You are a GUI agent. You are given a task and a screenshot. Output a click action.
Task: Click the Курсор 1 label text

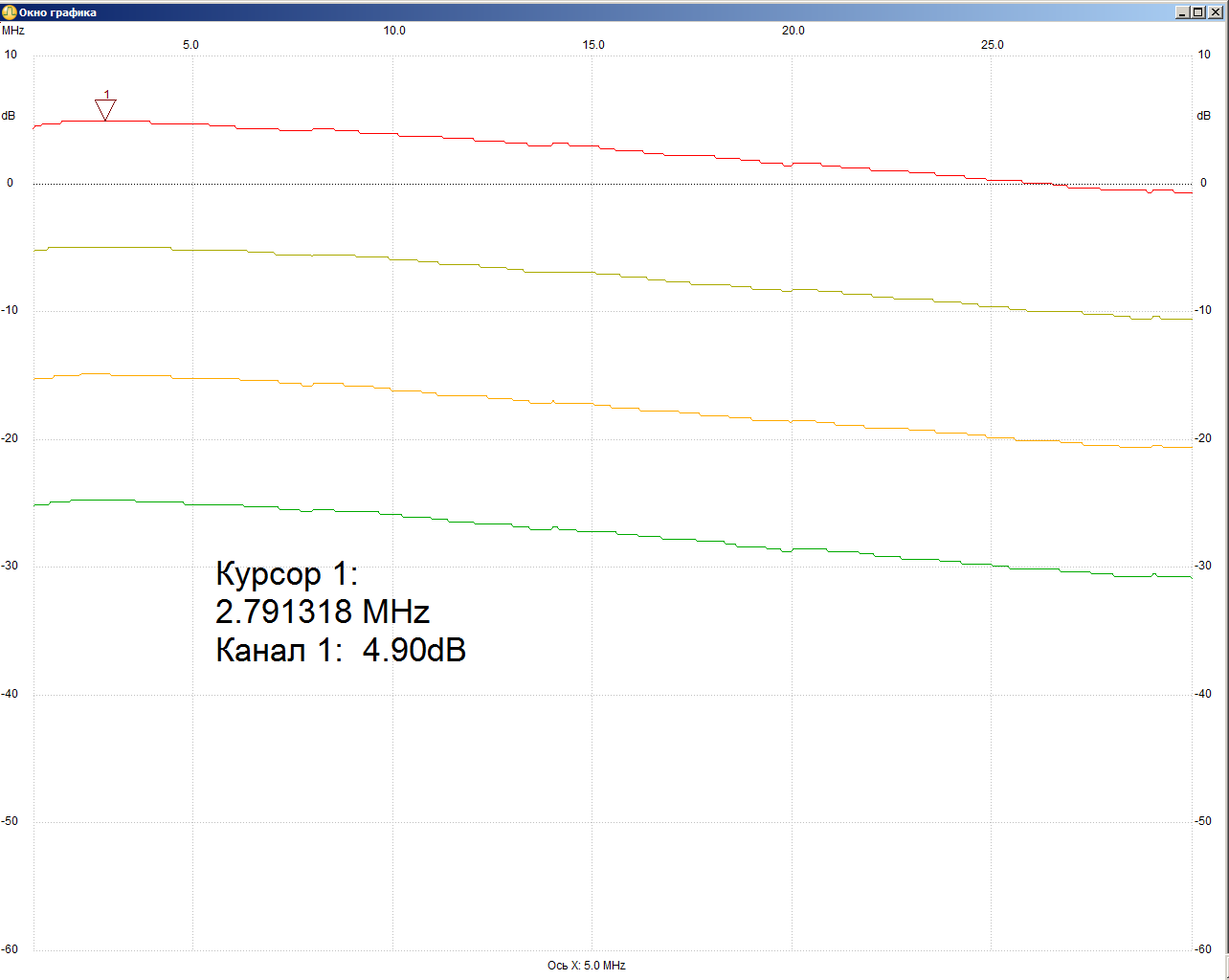286,574
